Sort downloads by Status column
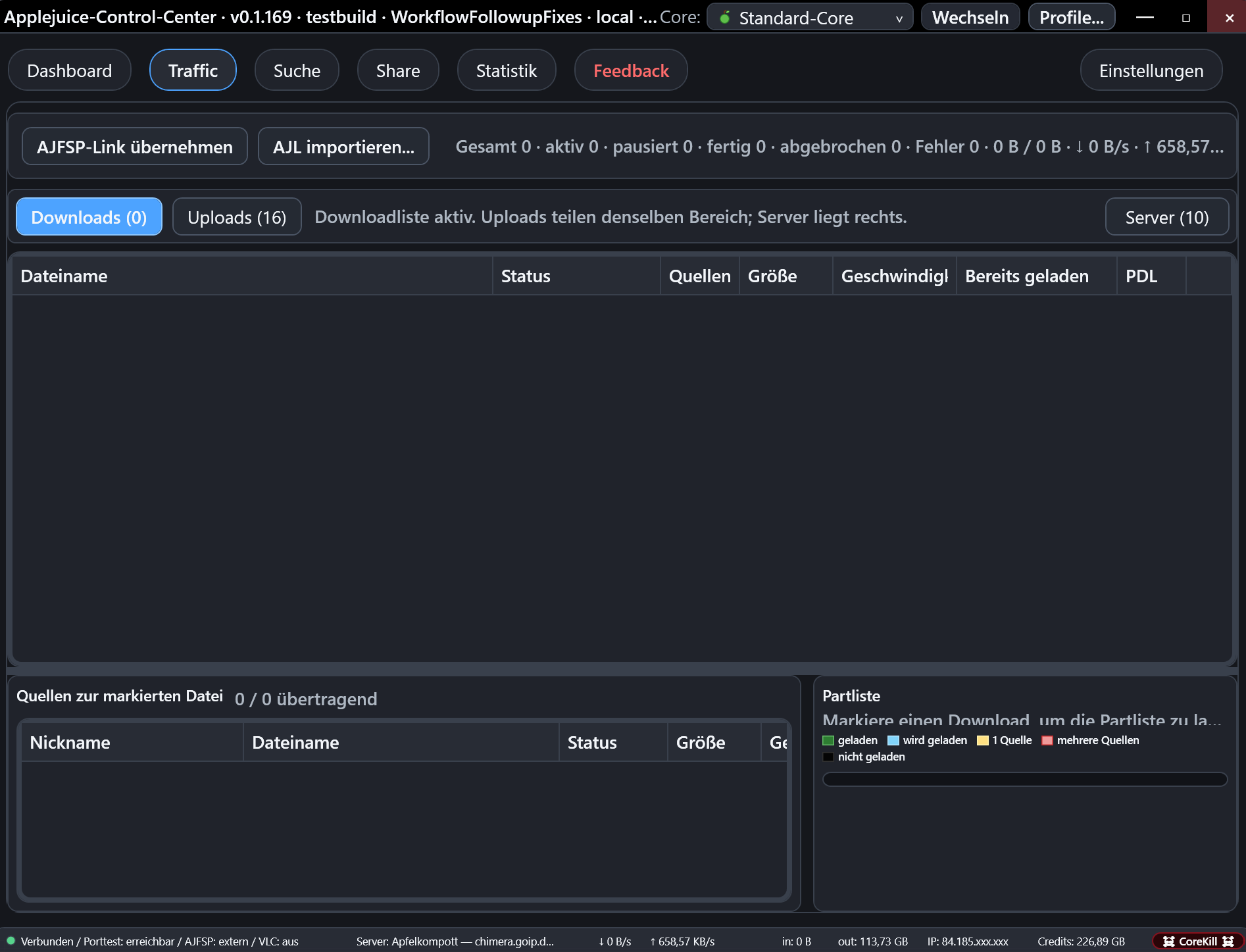 pos(576,276)
